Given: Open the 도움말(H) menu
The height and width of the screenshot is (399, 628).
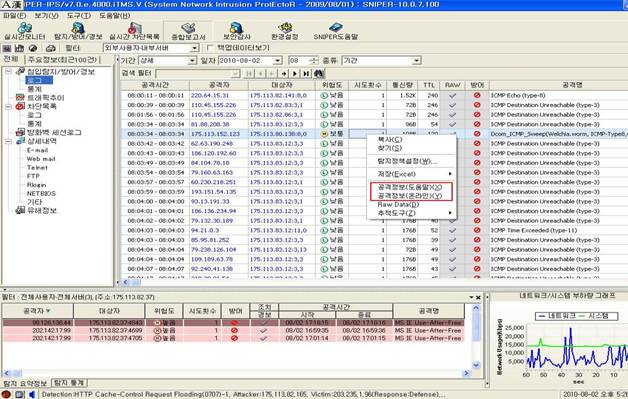Looking at the screenshot, I should click(115, 16).
